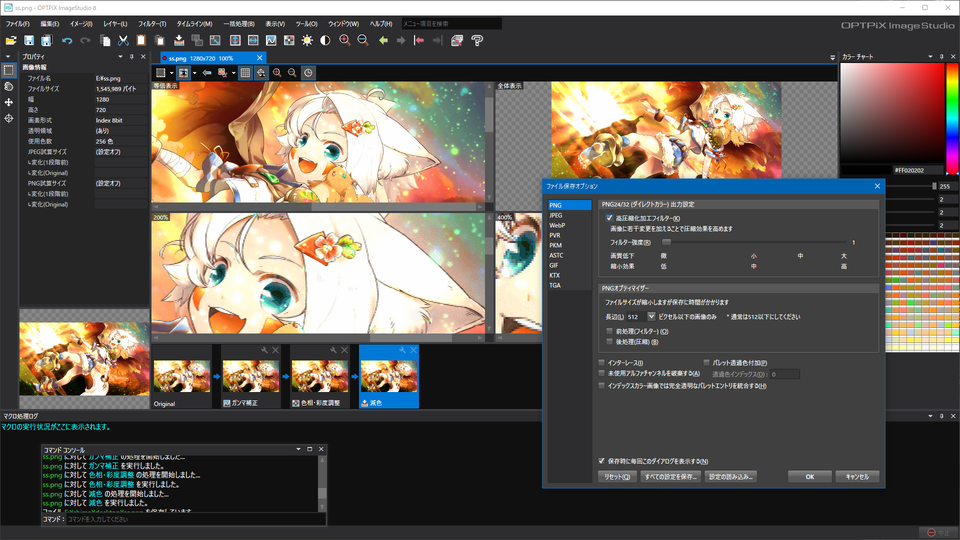
Task: Click the OK button in save dialog
Action: coord(810,477)
